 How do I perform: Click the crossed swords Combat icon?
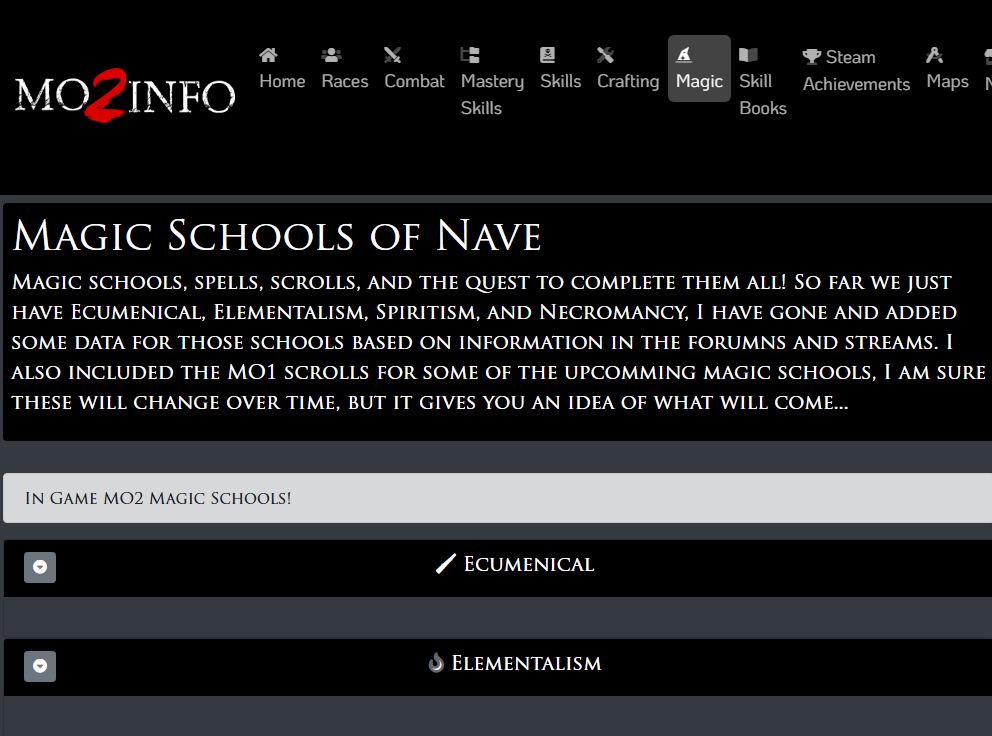click(392, 55)
